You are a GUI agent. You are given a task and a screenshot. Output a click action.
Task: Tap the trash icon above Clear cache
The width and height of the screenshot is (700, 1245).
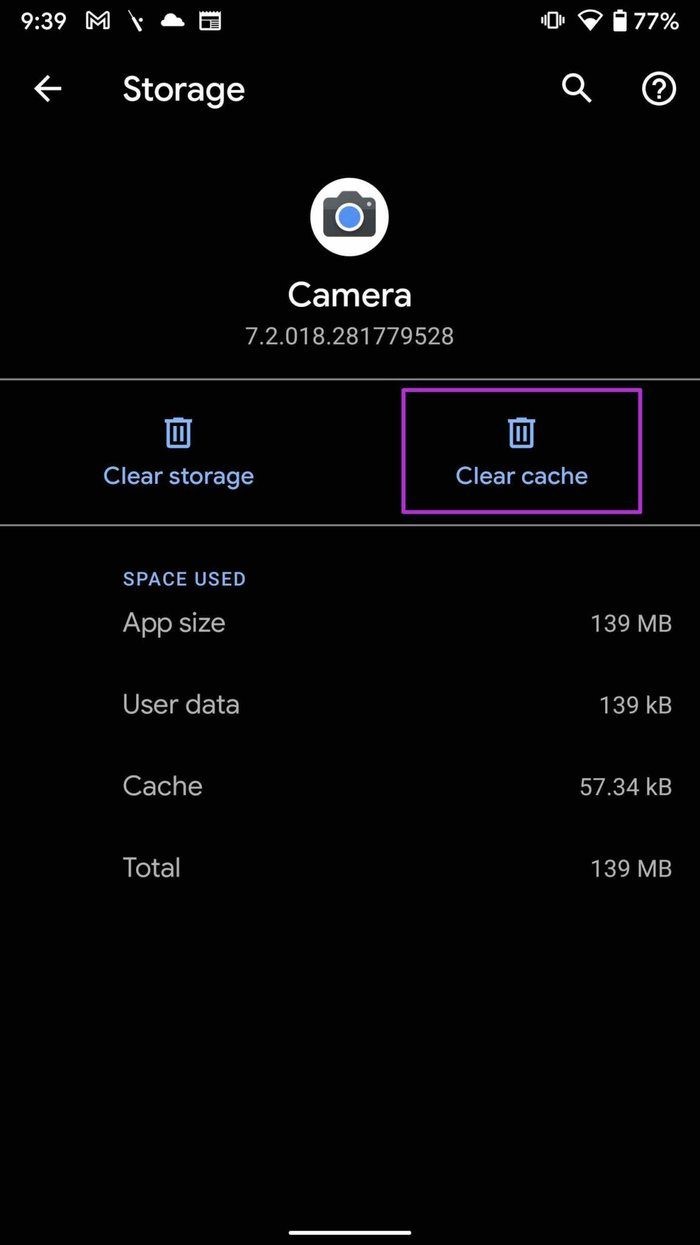pos(521,433)
